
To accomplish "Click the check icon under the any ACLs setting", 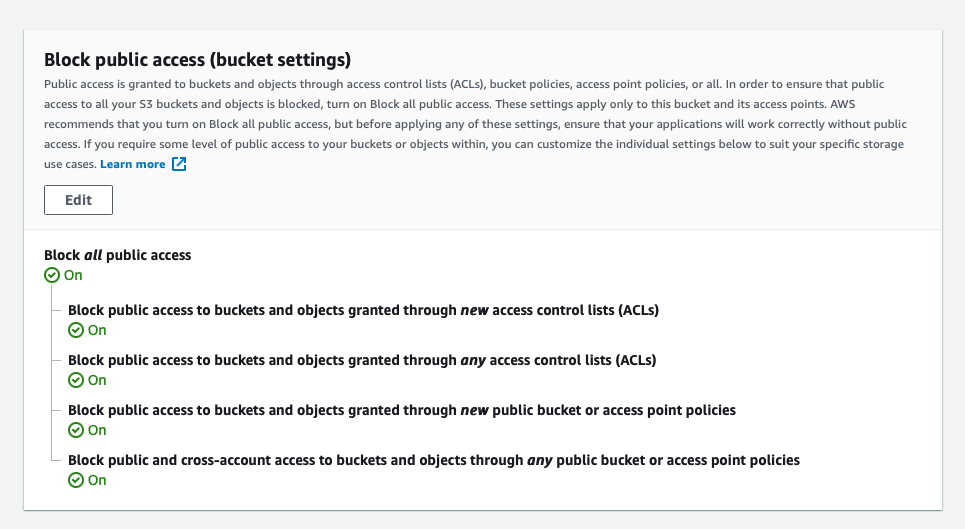I will 75,380.
